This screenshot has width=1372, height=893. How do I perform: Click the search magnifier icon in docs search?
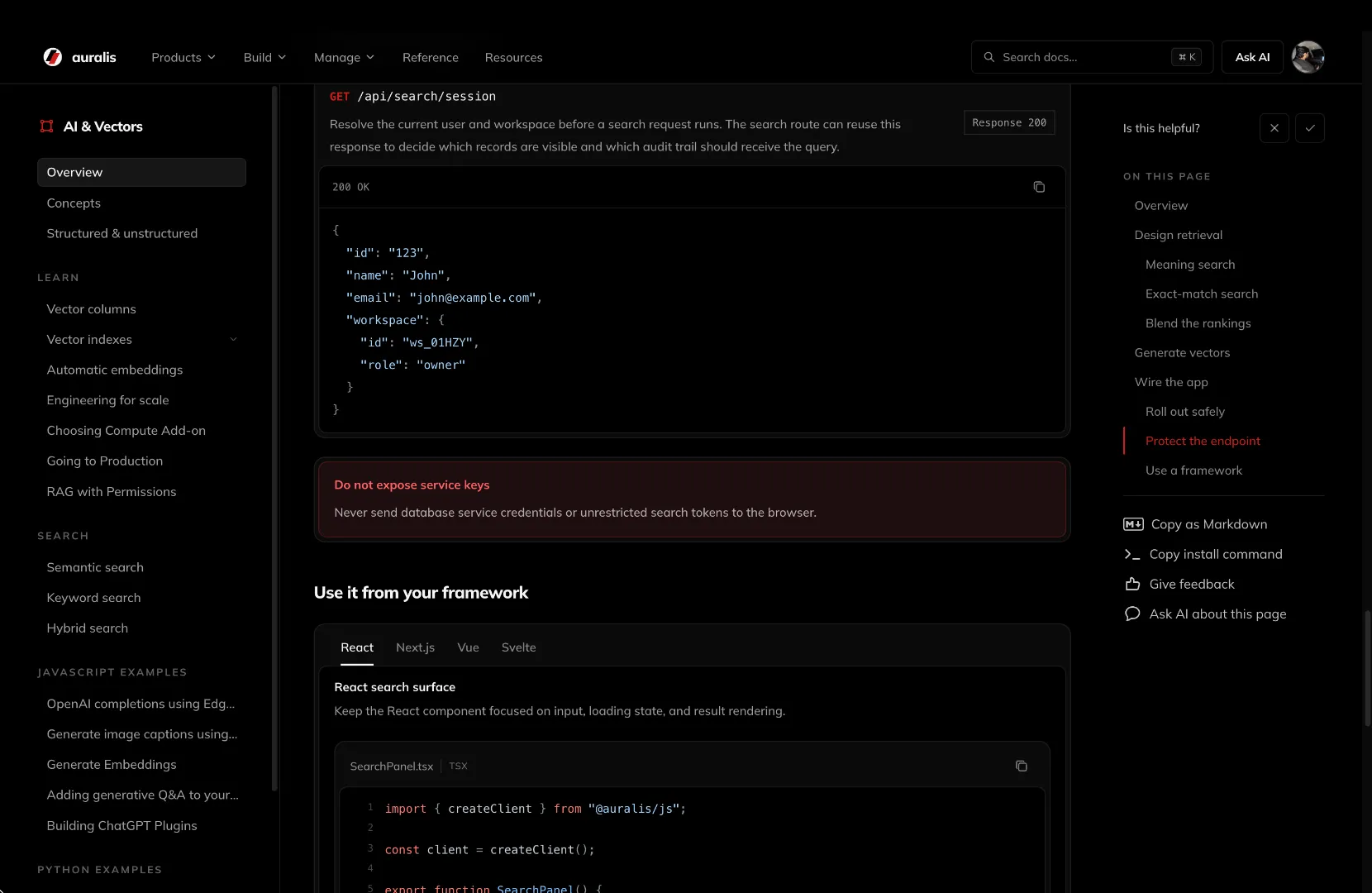click(989, 57)
